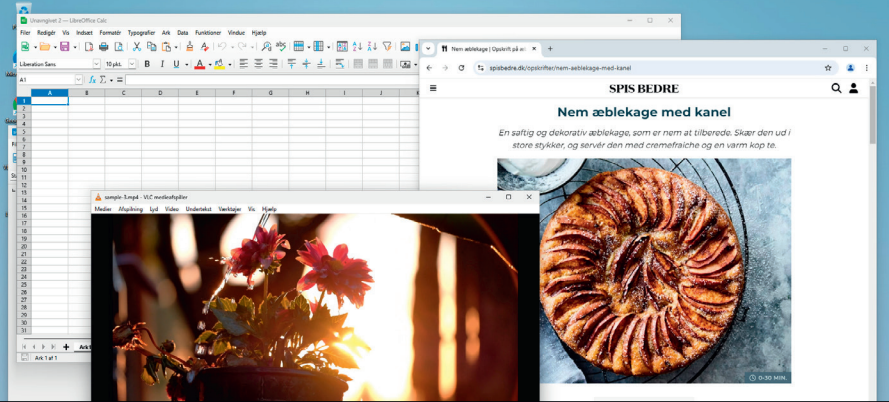The width and height of the screenshot is (889, 402).
Task: Toggle Bold formatting in Calc
Action: [147, 64]
